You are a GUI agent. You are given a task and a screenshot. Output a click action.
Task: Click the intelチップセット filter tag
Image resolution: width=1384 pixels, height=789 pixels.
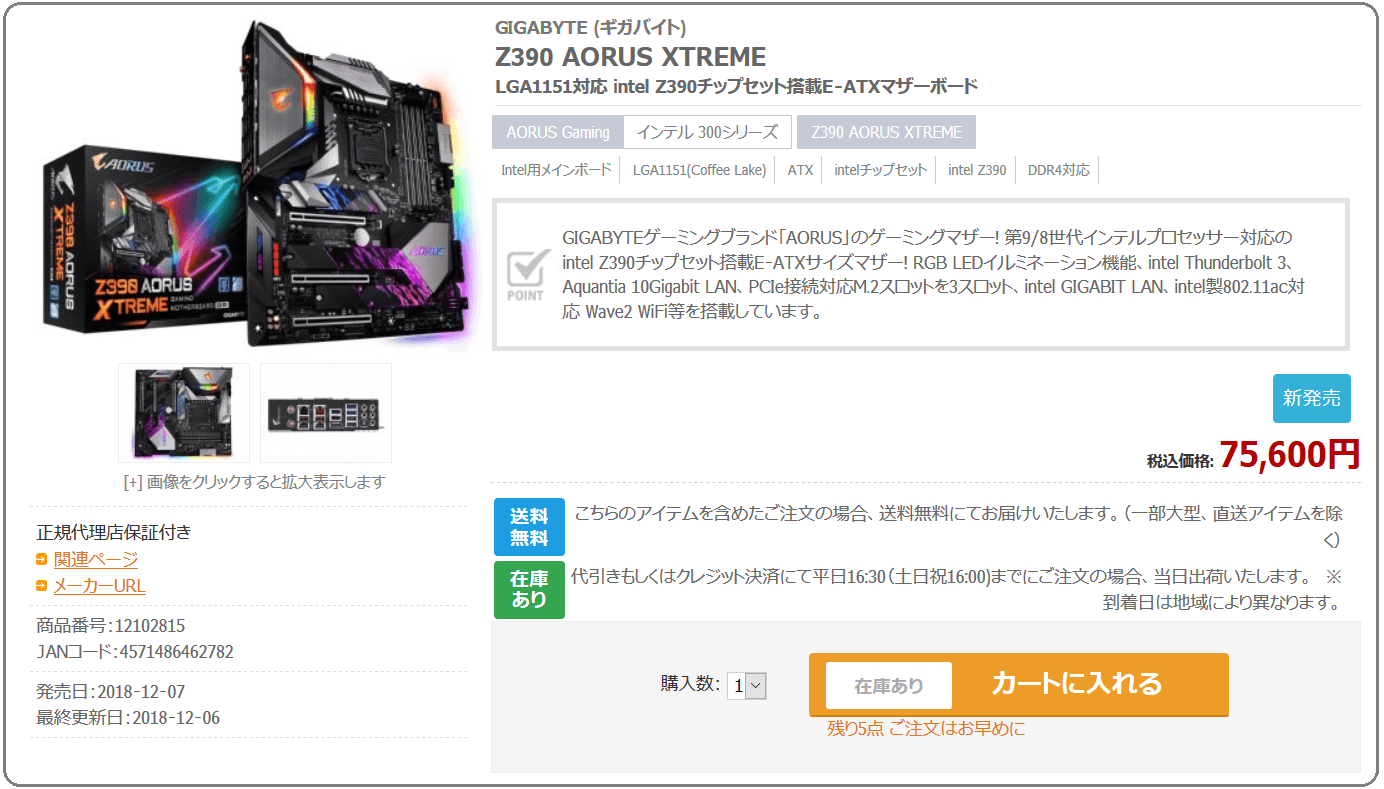pyautogui.click(x=881, y=170)
